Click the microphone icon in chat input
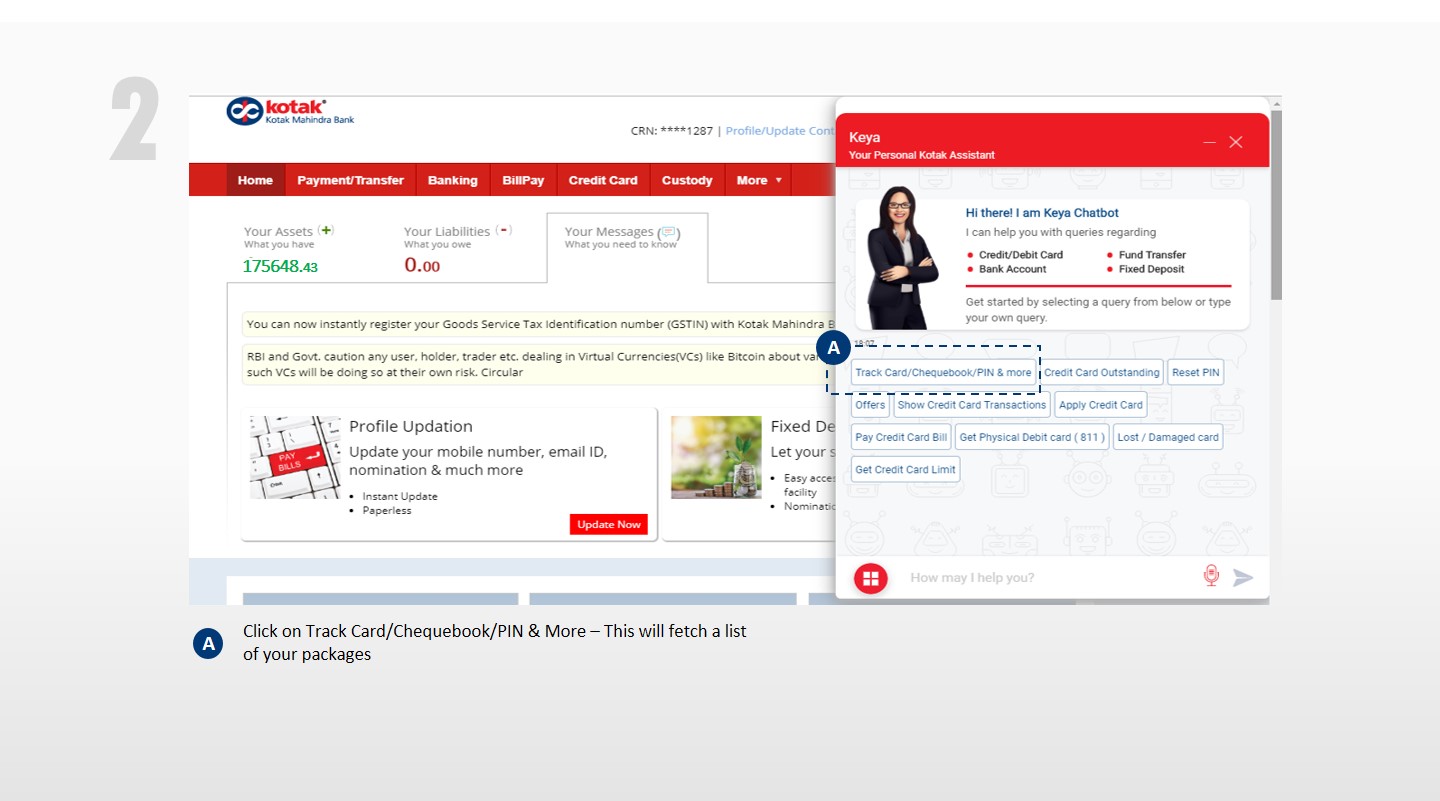Screen dimensions: 1440x801 [x=1211, y=576]
